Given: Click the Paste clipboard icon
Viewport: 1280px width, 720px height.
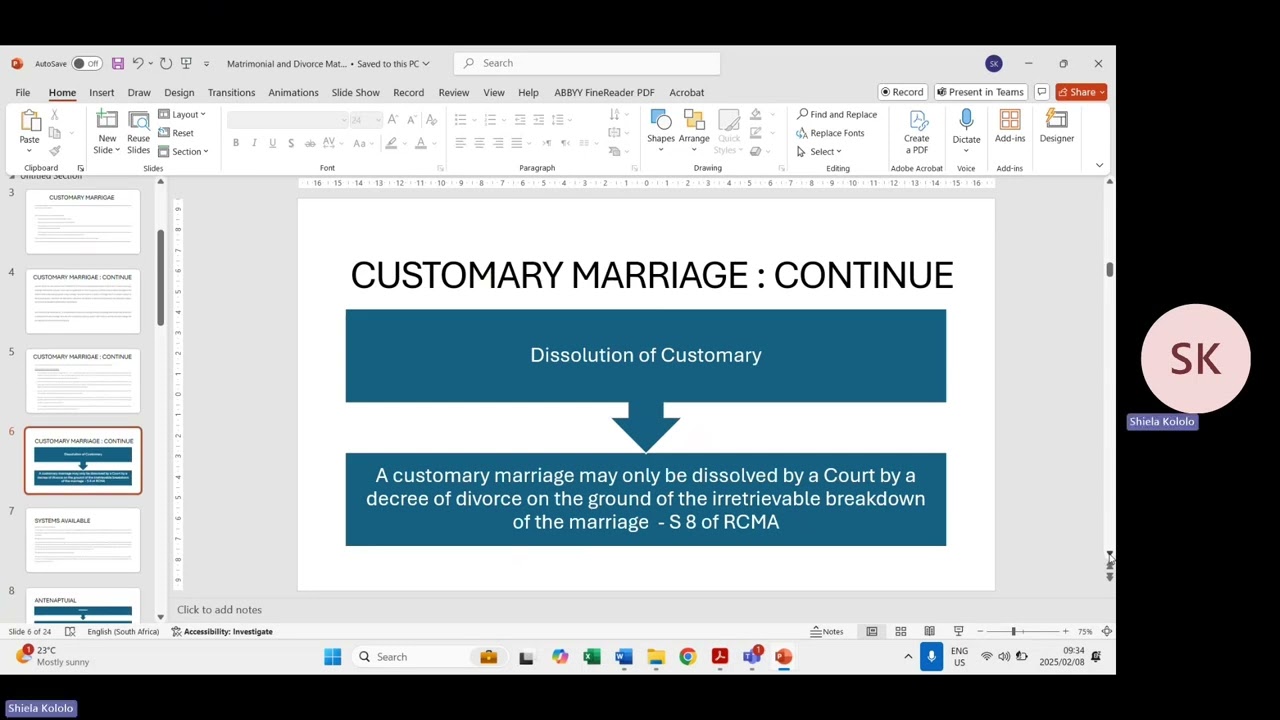Looking at the screenshot, I should click(30, 121).
